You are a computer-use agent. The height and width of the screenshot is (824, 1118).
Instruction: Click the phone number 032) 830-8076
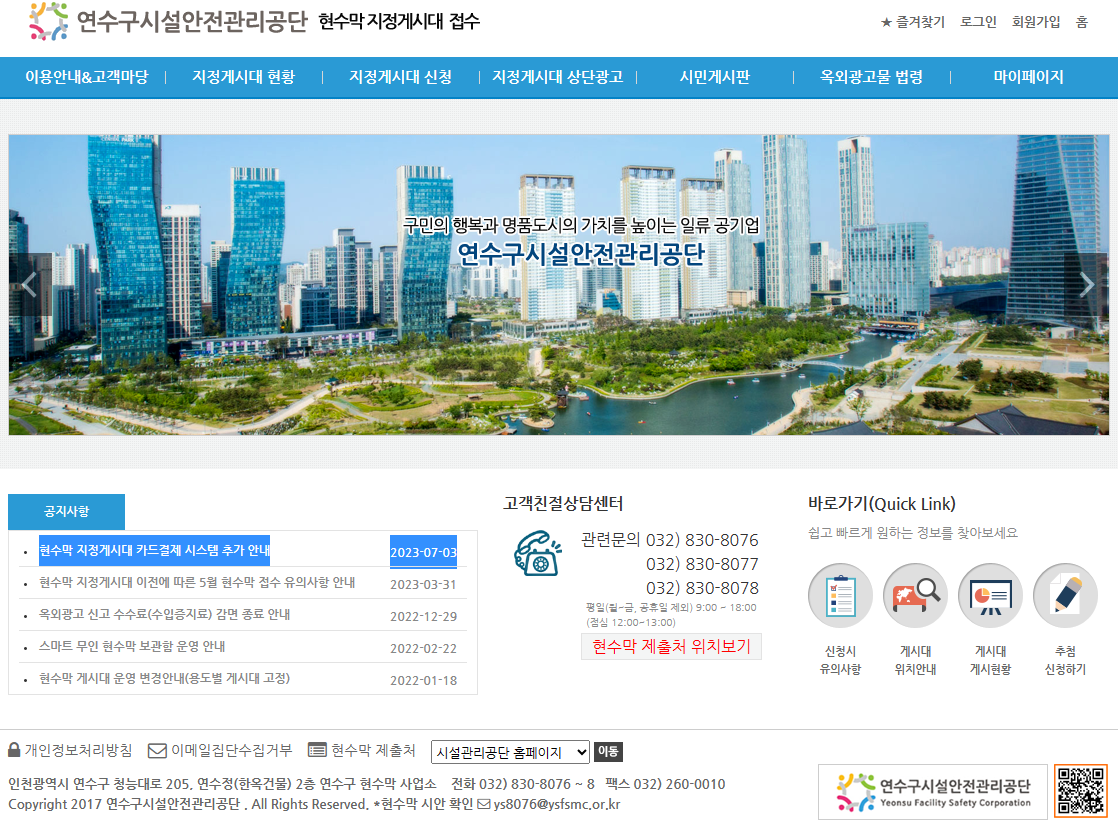click(x=702, y=540)
